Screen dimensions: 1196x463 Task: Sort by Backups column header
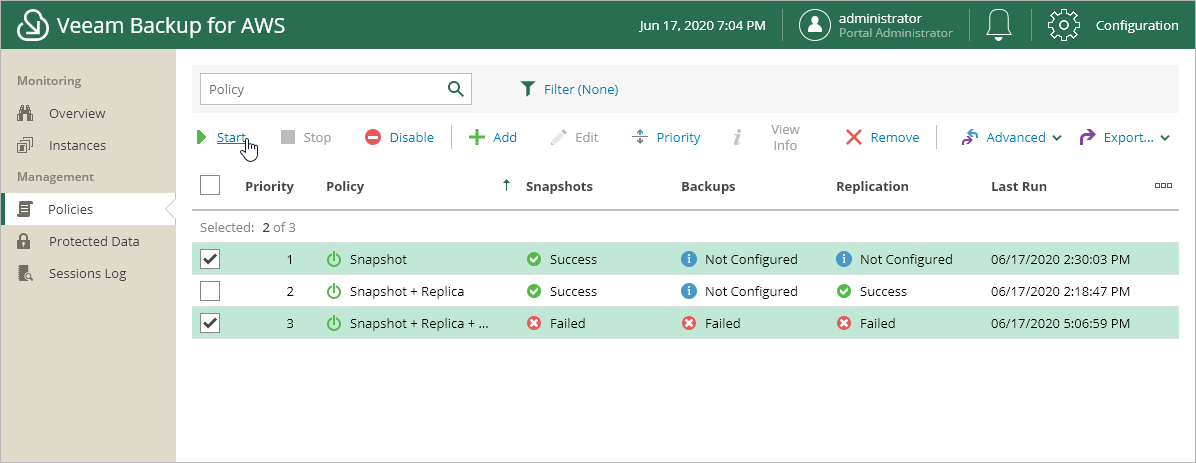pyautogui.click(x=708, y=186)
